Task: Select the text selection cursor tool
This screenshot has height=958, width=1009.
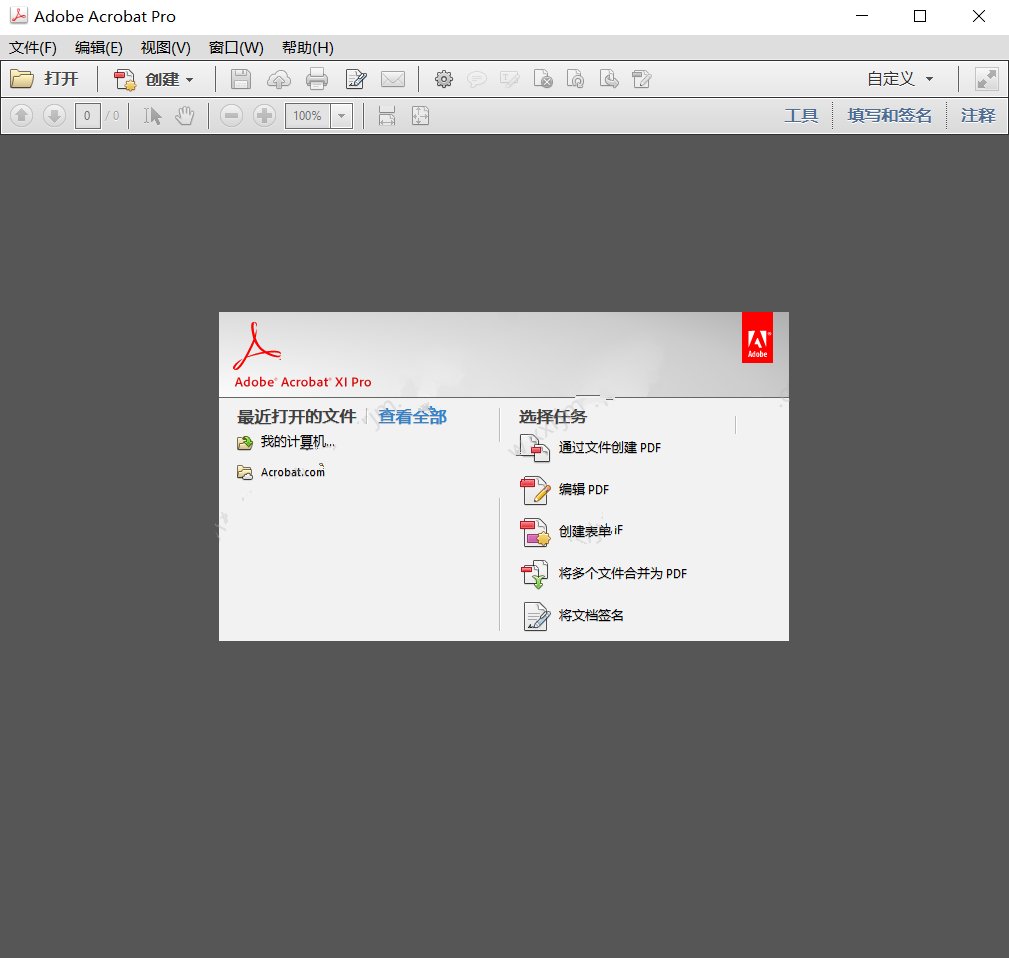Action: (153, 116)
